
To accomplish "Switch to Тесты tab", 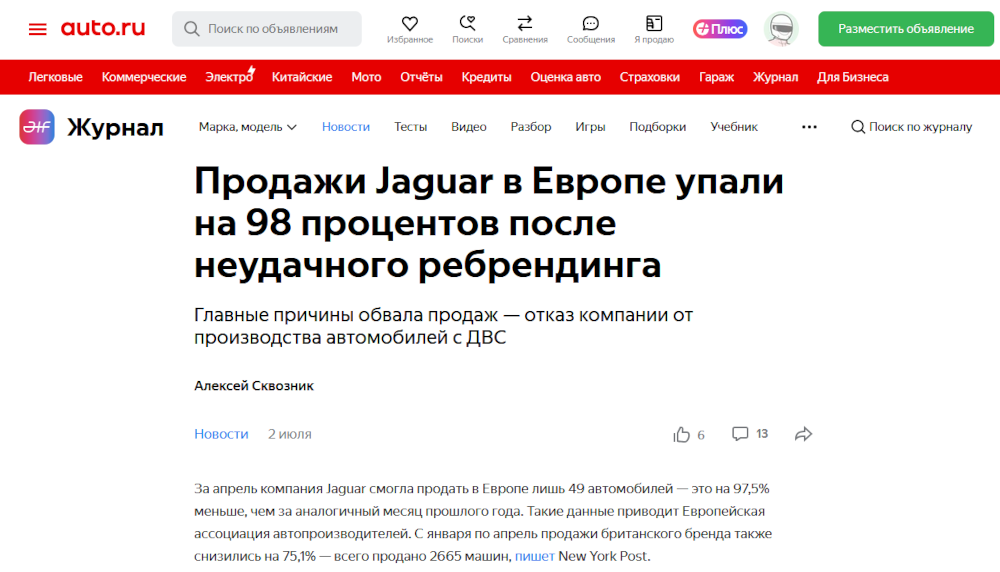I will coord(410,127).
